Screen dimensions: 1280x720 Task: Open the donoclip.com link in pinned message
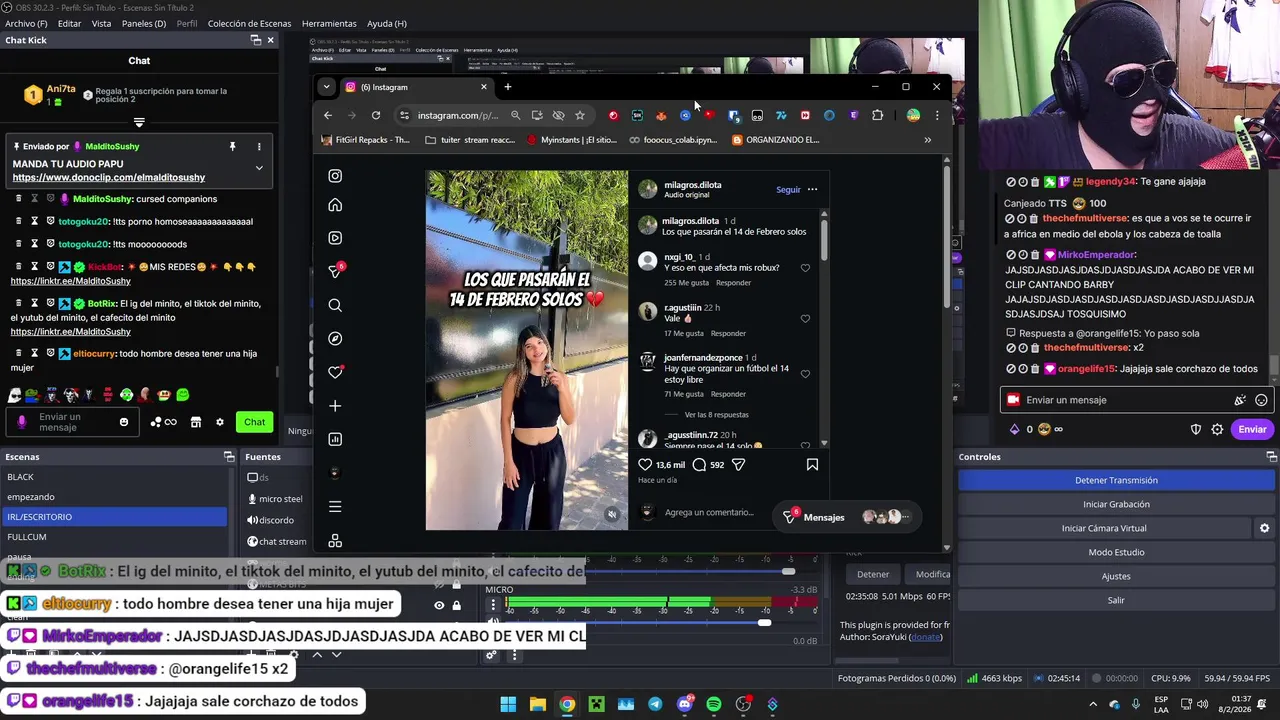tap(109, 178)
